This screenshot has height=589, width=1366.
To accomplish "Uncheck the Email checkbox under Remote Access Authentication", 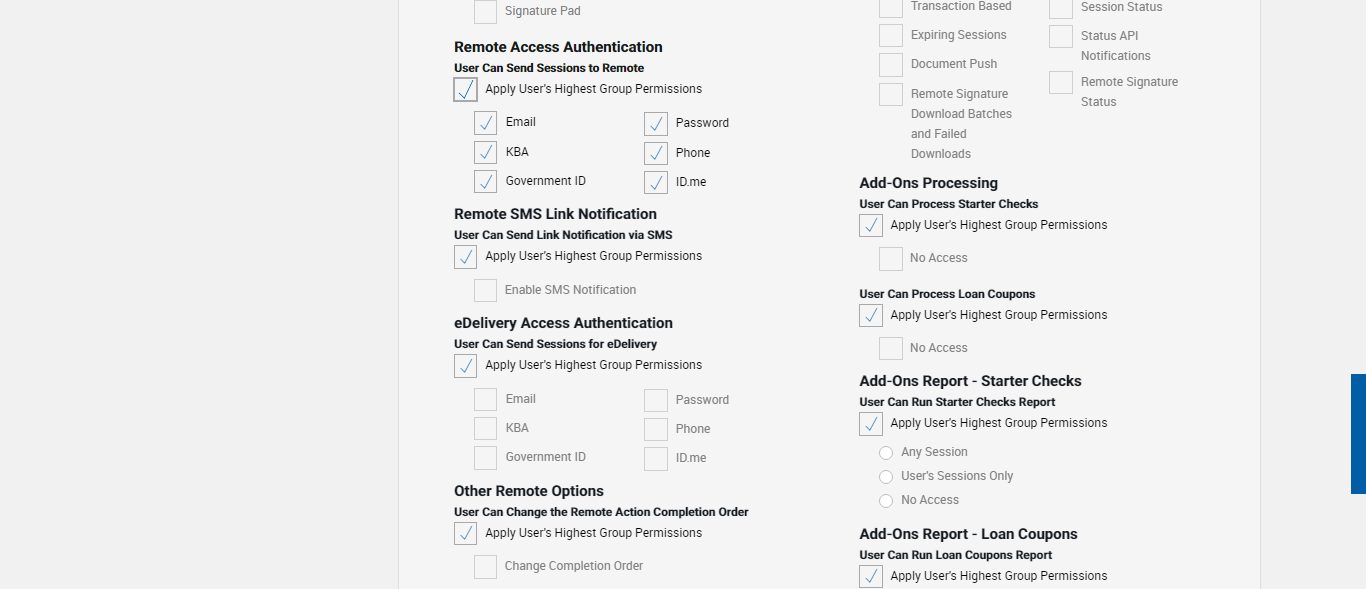I will click(485, 123).
